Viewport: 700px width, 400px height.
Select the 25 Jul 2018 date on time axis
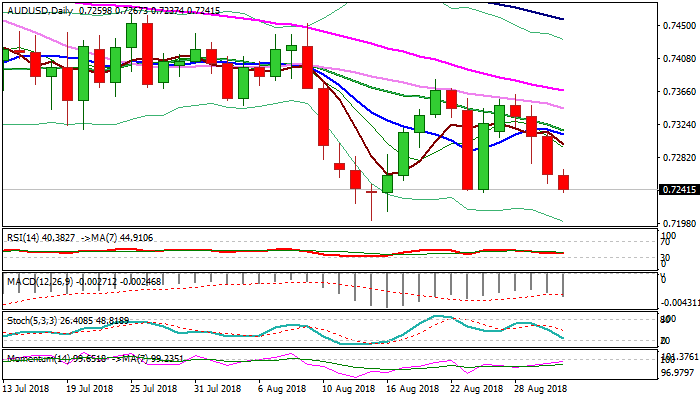tap(156, 387)
